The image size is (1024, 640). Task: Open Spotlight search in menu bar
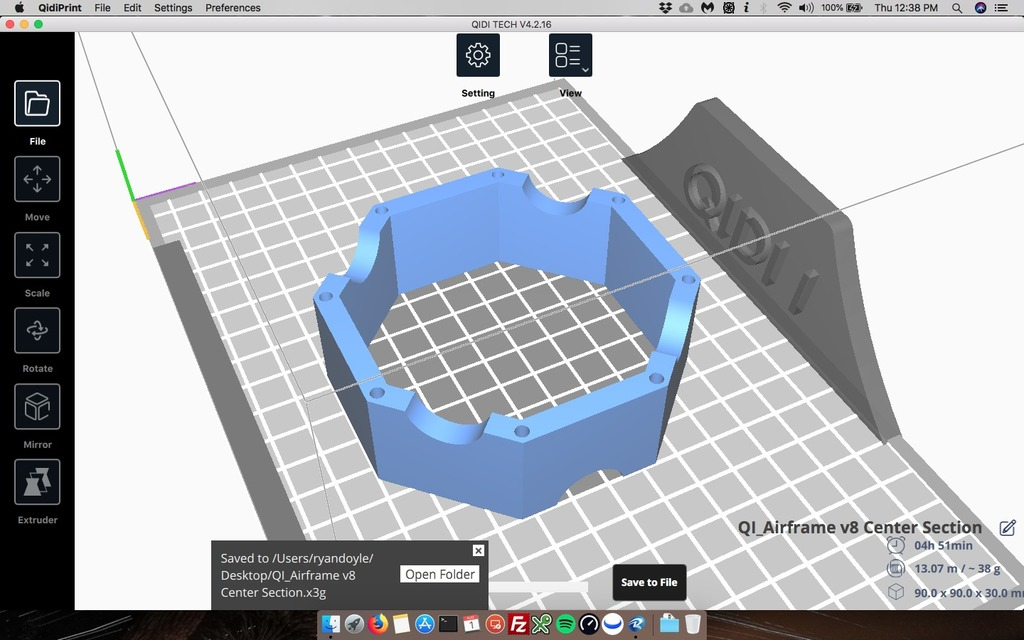957,8
